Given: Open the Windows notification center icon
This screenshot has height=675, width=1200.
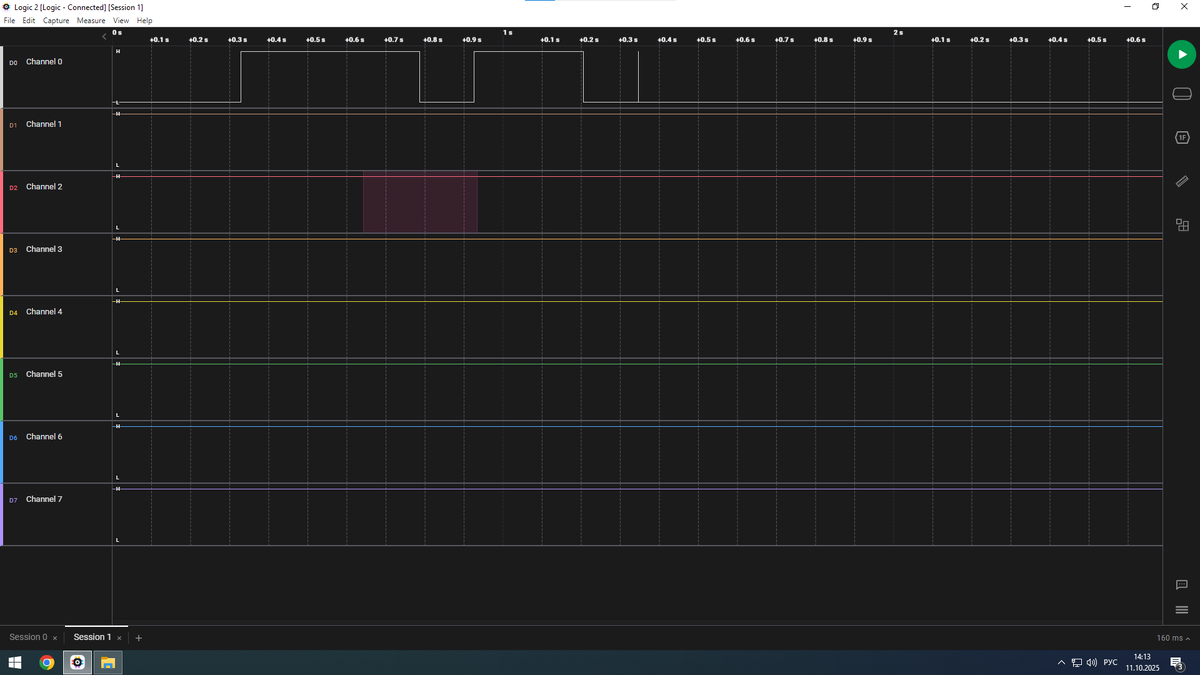Looking at the screenshot, I should tap(1178, 662).
